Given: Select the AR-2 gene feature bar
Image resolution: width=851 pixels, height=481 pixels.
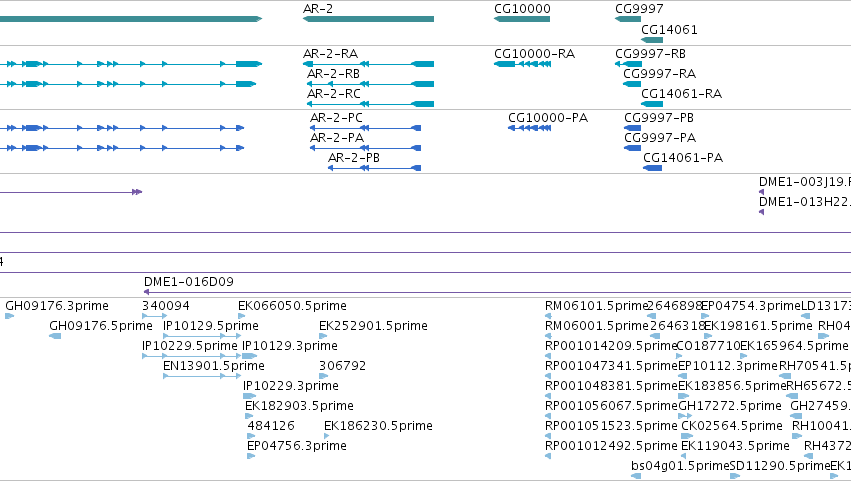Looking at the screenshot, I should pos(369,19).
